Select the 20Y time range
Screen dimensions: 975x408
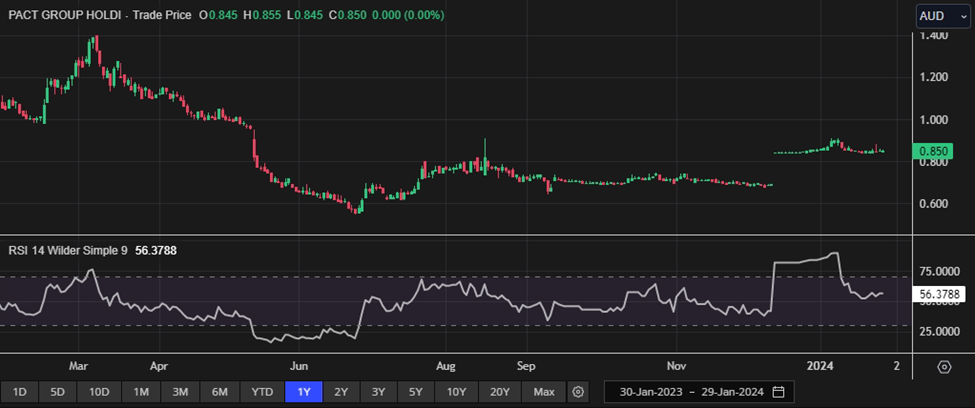coord(500,392)
